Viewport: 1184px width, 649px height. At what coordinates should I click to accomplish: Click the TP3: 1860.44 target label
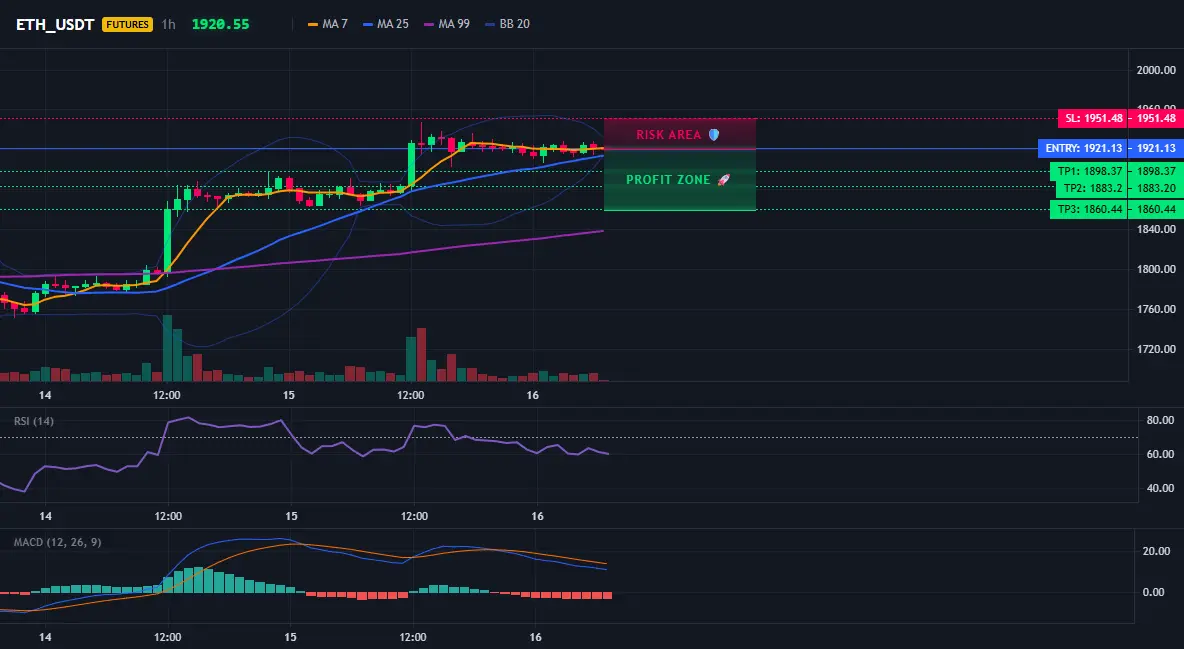pos(1090,209)
